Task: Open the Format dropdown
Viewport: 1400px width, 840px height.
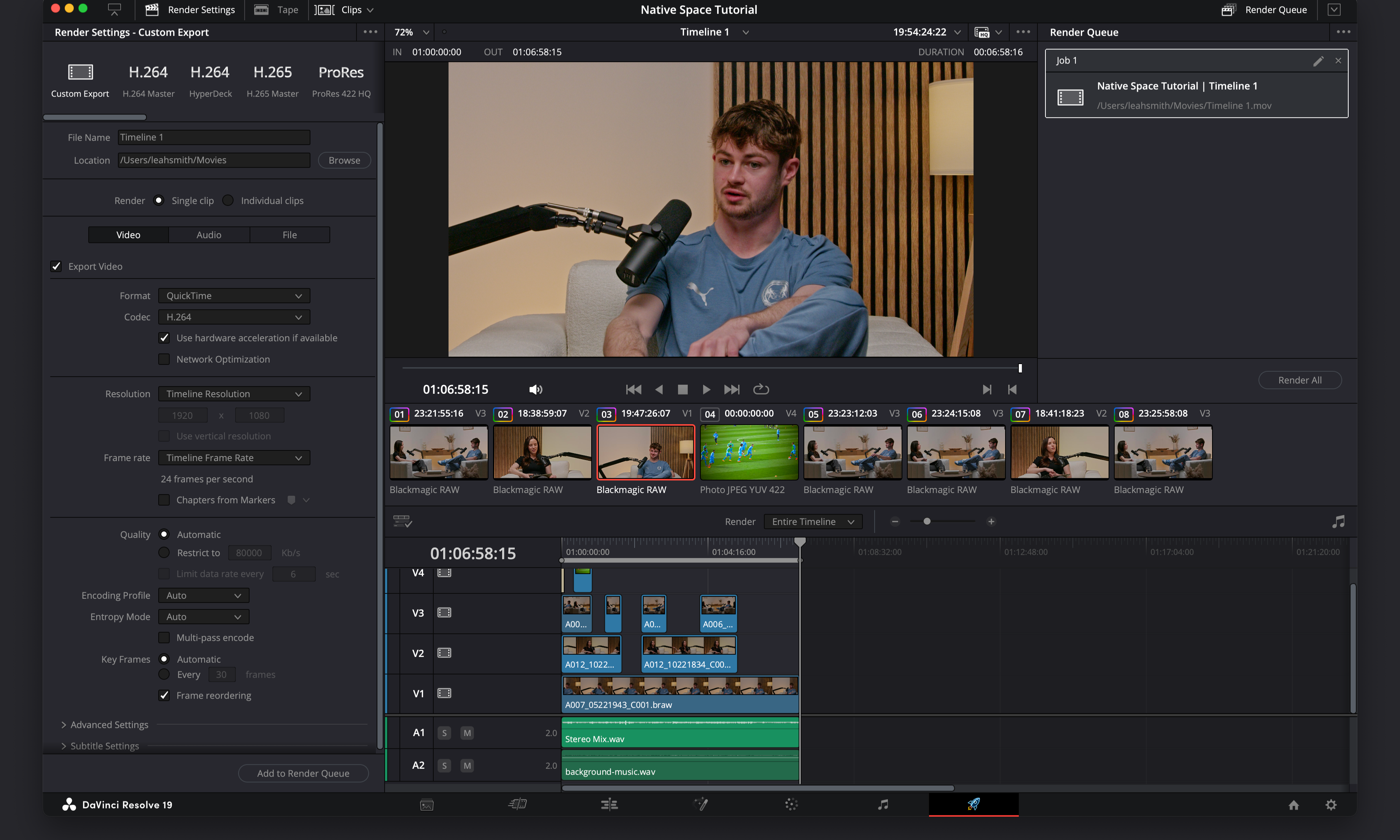Action: click(234, 296)
